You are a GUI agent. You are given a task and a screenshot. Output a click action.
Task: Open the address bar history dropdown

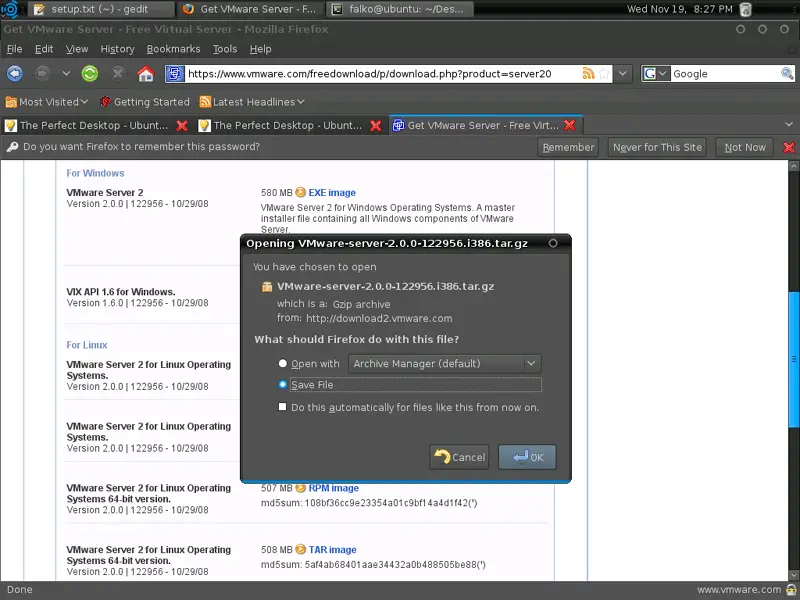click(x=622, y=73)
